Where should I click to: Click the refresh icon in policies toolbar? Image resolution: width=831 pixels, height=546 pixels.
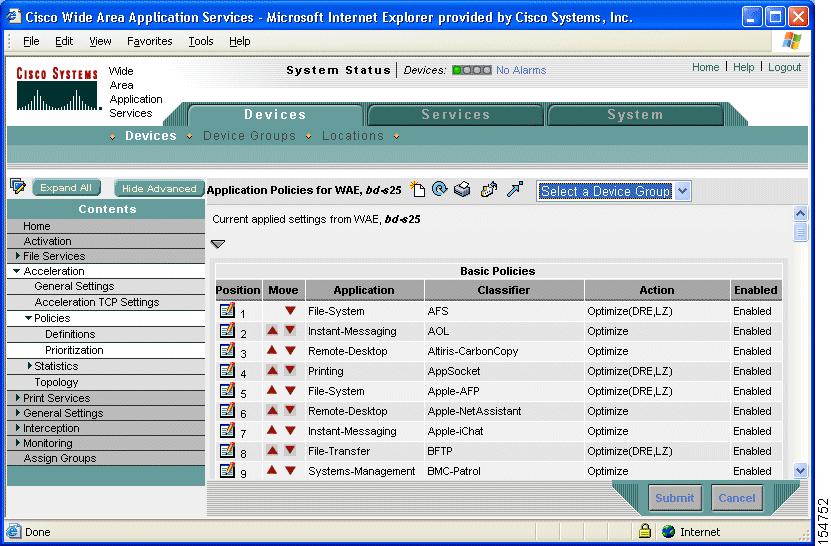[439, 189]
